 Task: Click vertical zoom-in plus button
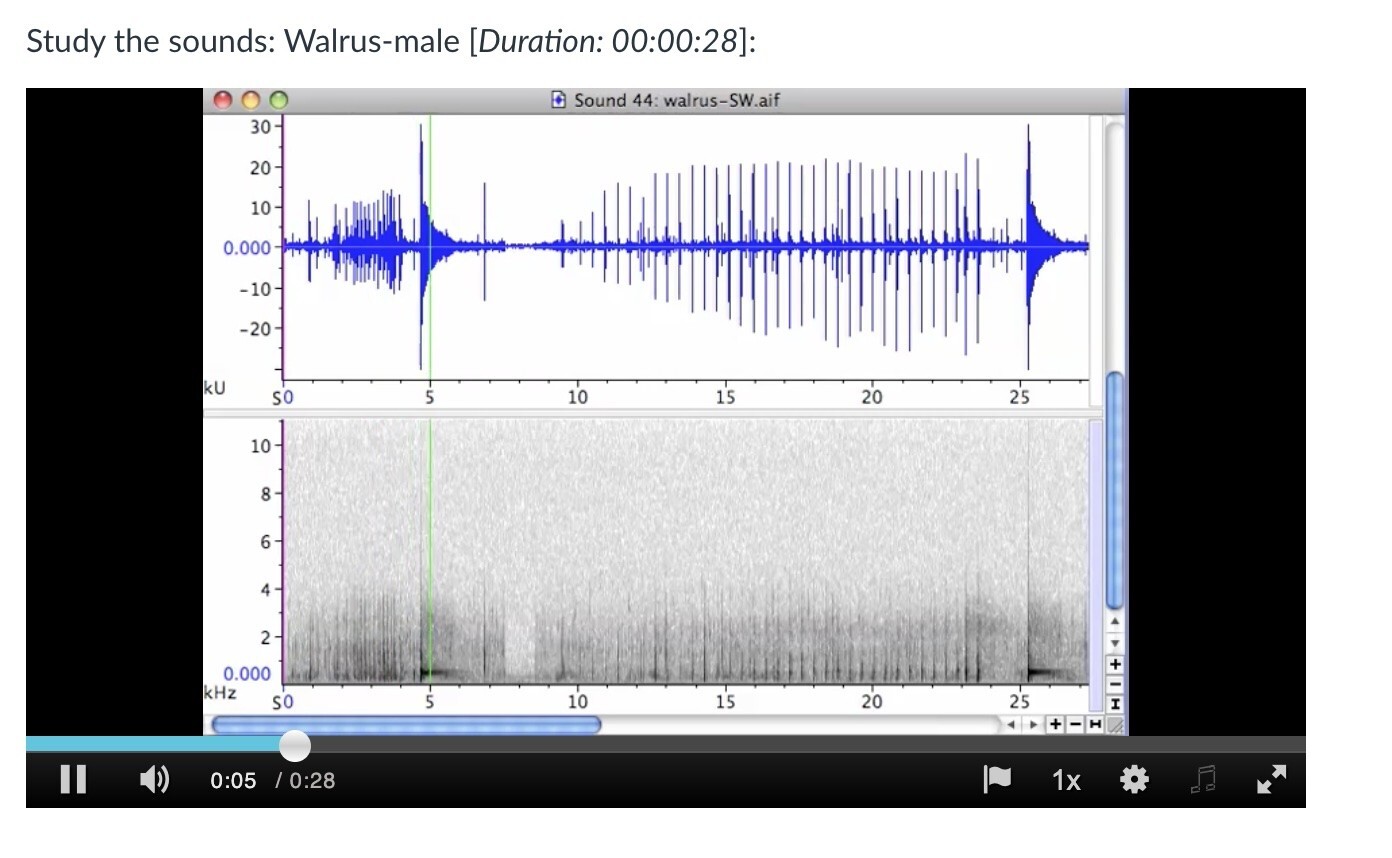pos(1115,664)
